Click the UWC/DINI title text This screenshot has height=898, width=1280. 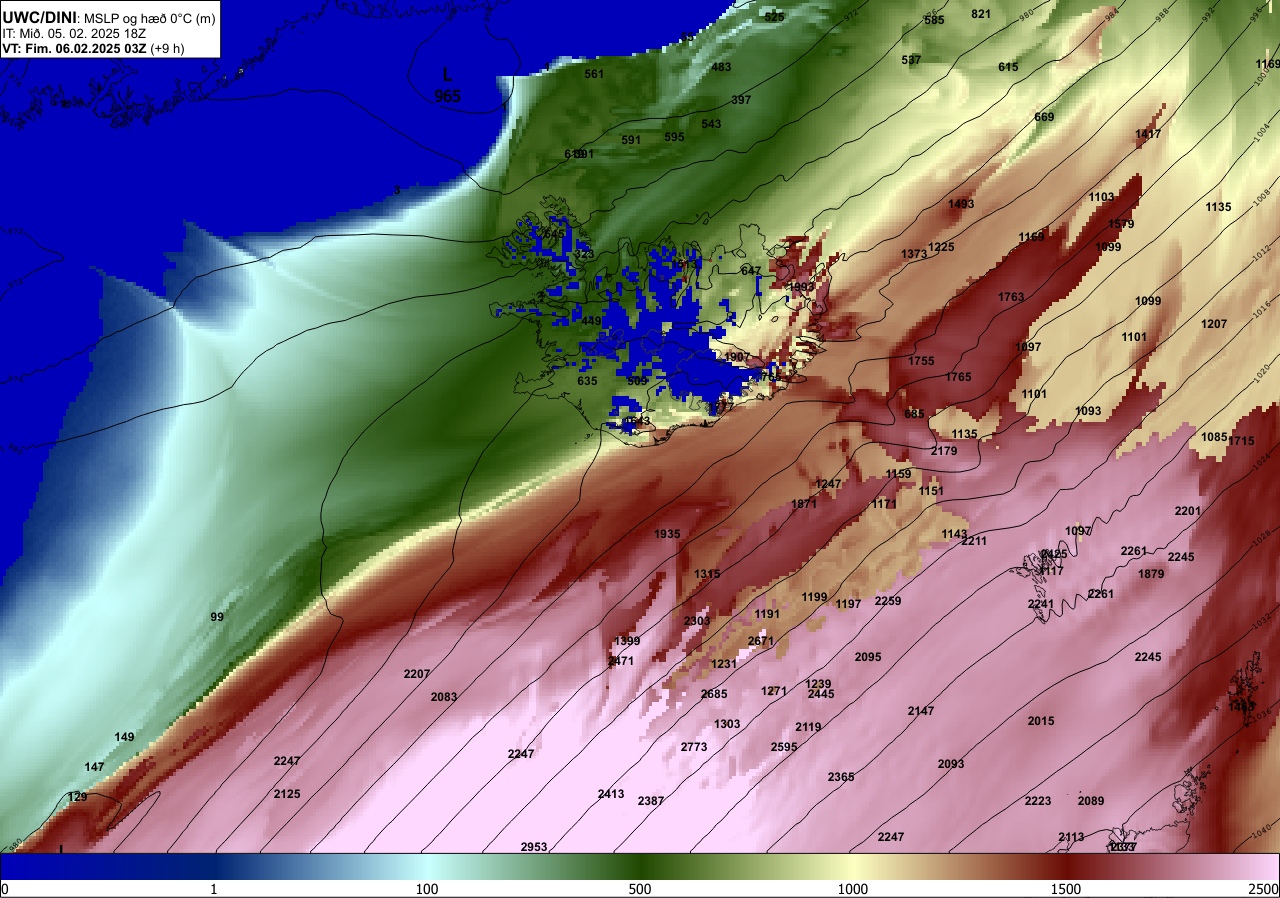[x=38, y=17]
